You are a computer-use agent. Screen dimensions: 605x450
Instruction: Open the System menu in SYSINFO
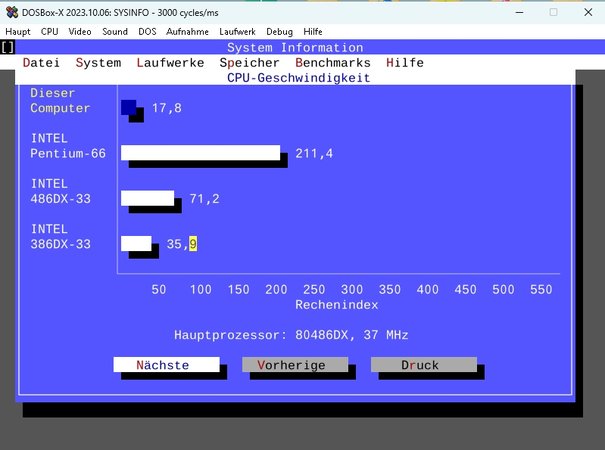tap(98, 63)
